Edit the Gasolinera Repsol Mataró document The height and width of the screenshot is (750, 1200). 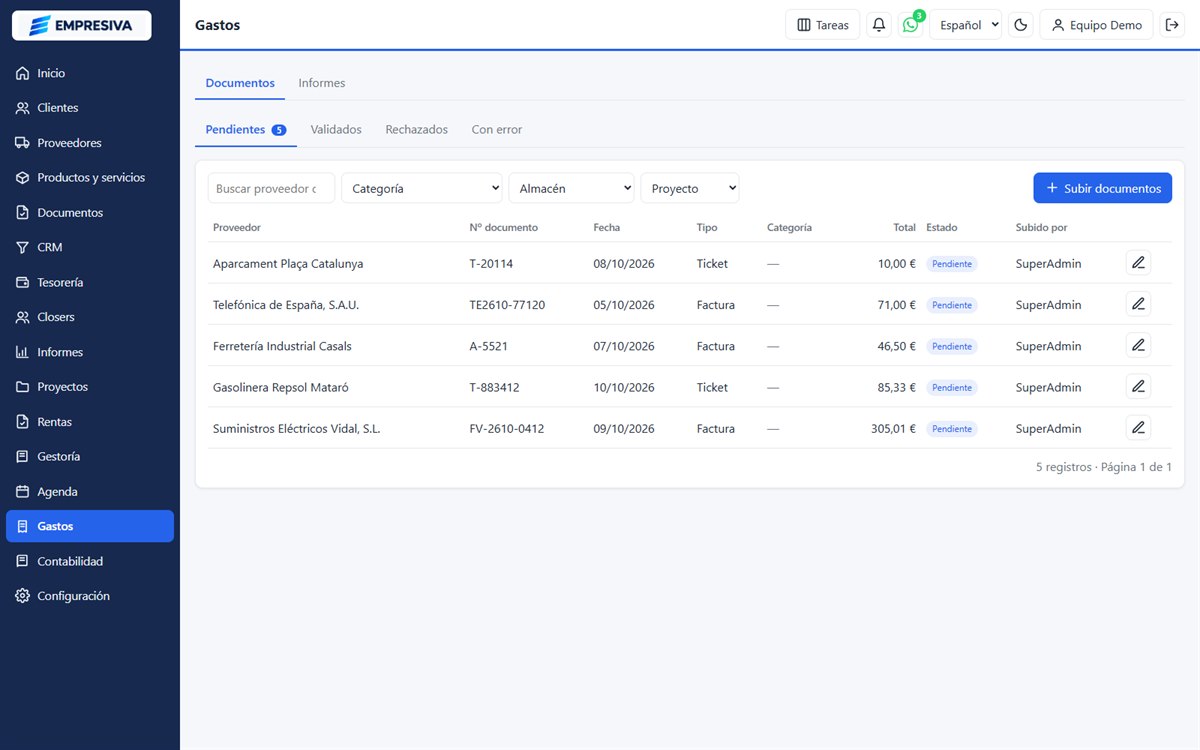(1138, 387)
